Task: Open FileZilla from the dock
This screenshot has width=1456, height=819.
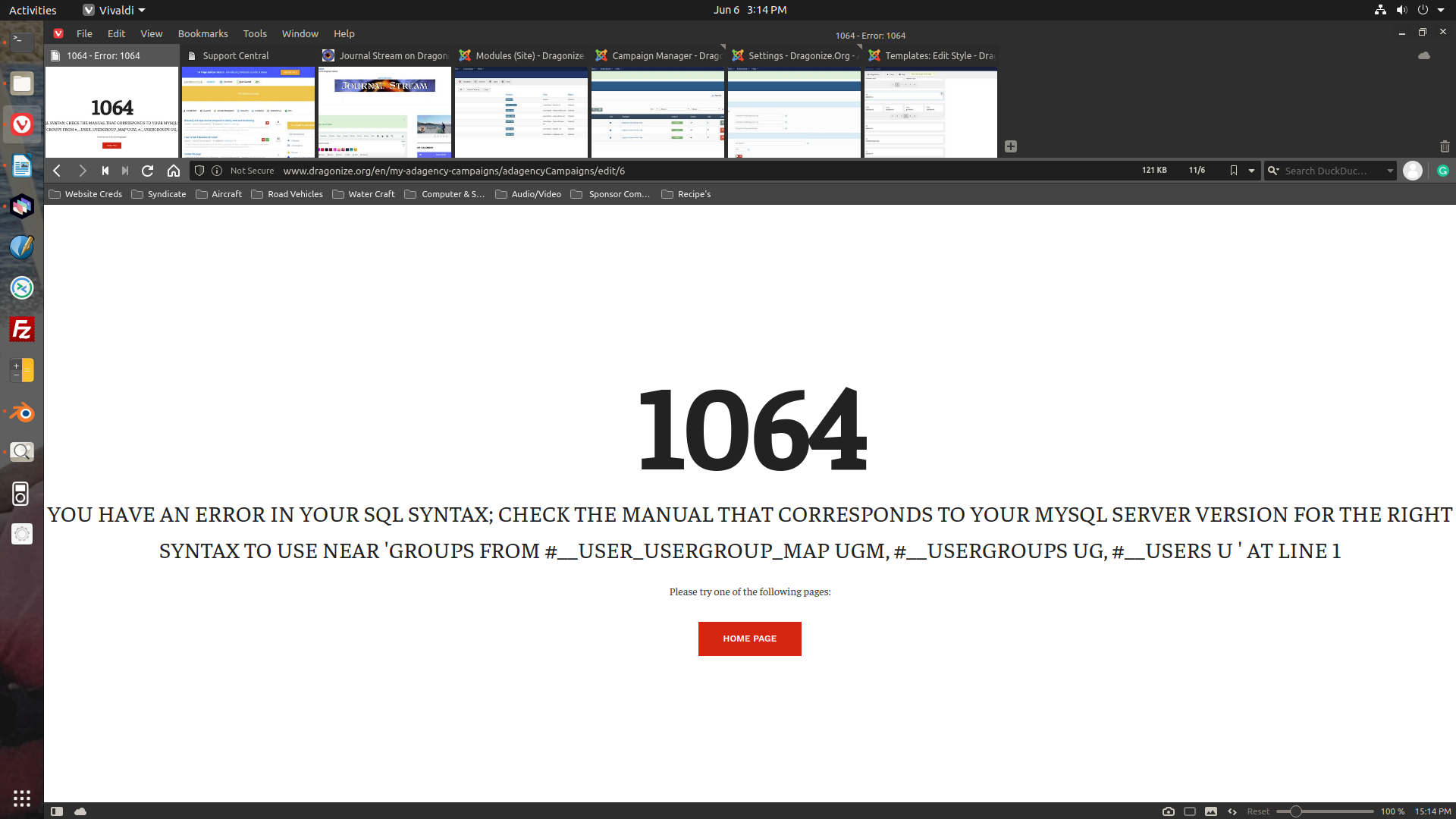Action: click(x=22, y=329)
